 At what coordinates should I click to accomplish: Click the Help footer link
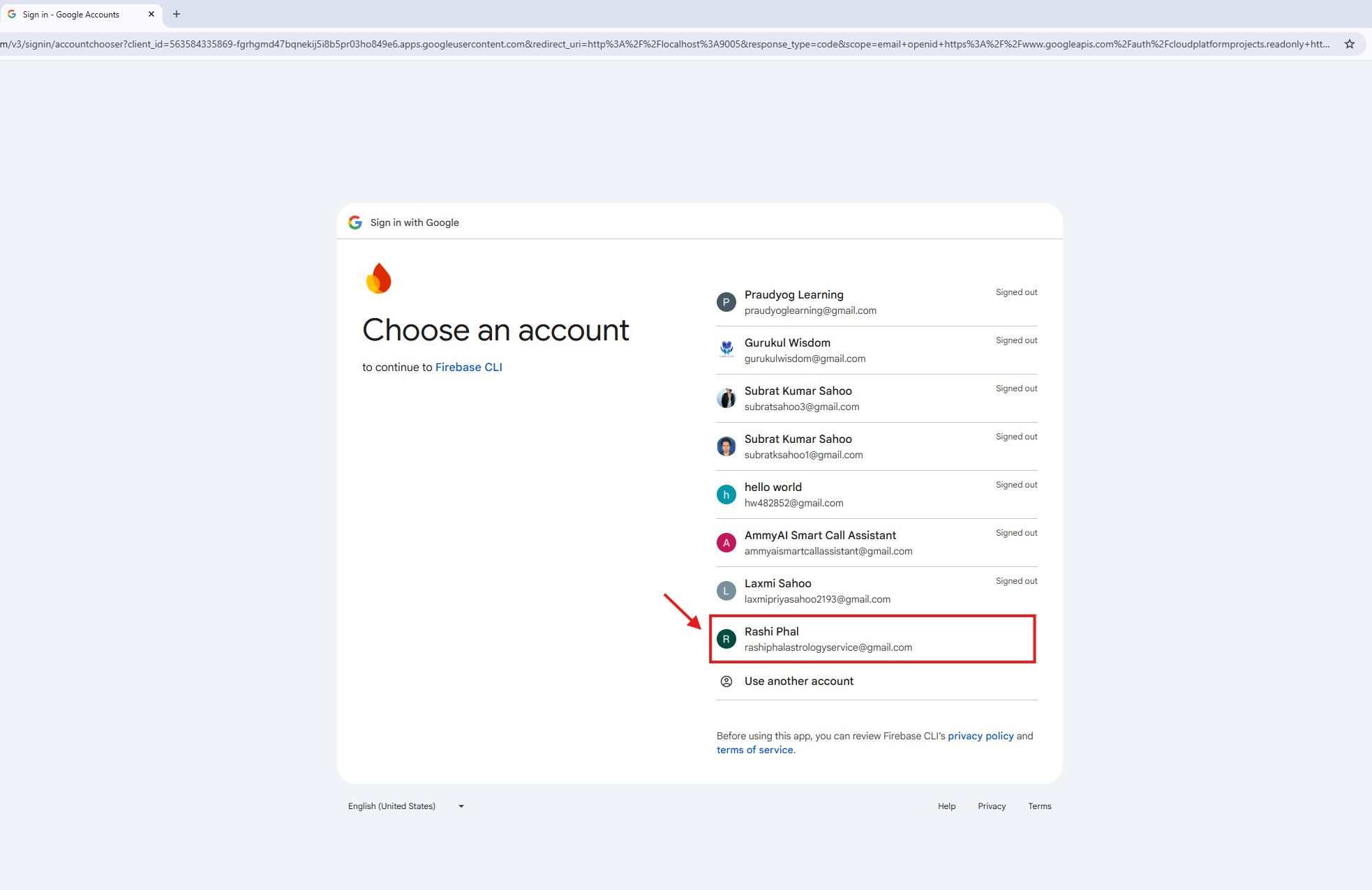coord(946,806)
